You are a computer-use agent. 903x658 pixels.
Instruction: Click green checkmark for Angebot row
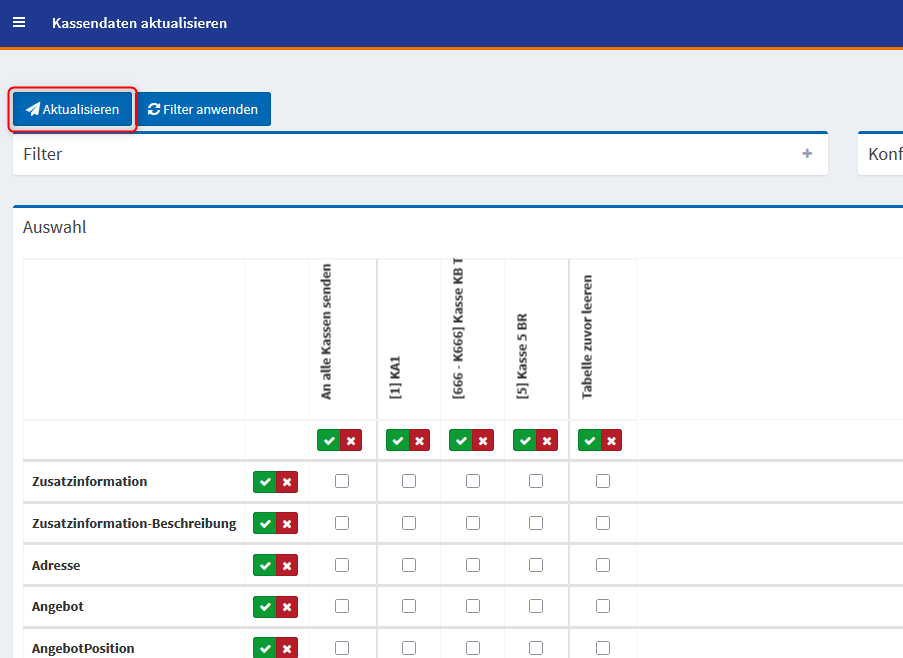264,607
